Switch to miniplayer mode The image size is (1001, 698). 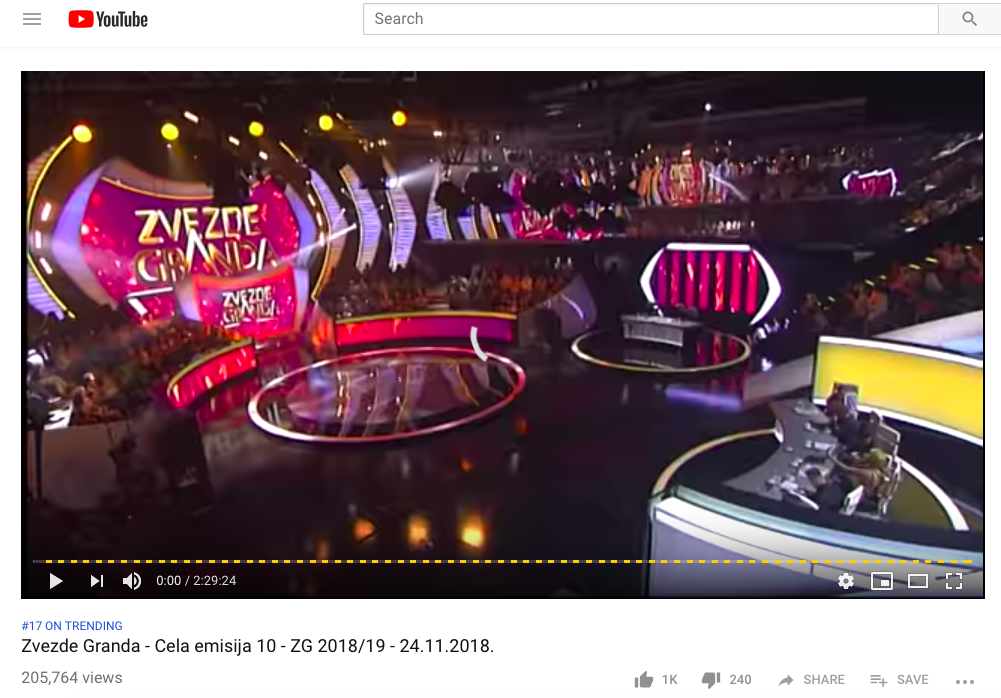tap(882, 580)
